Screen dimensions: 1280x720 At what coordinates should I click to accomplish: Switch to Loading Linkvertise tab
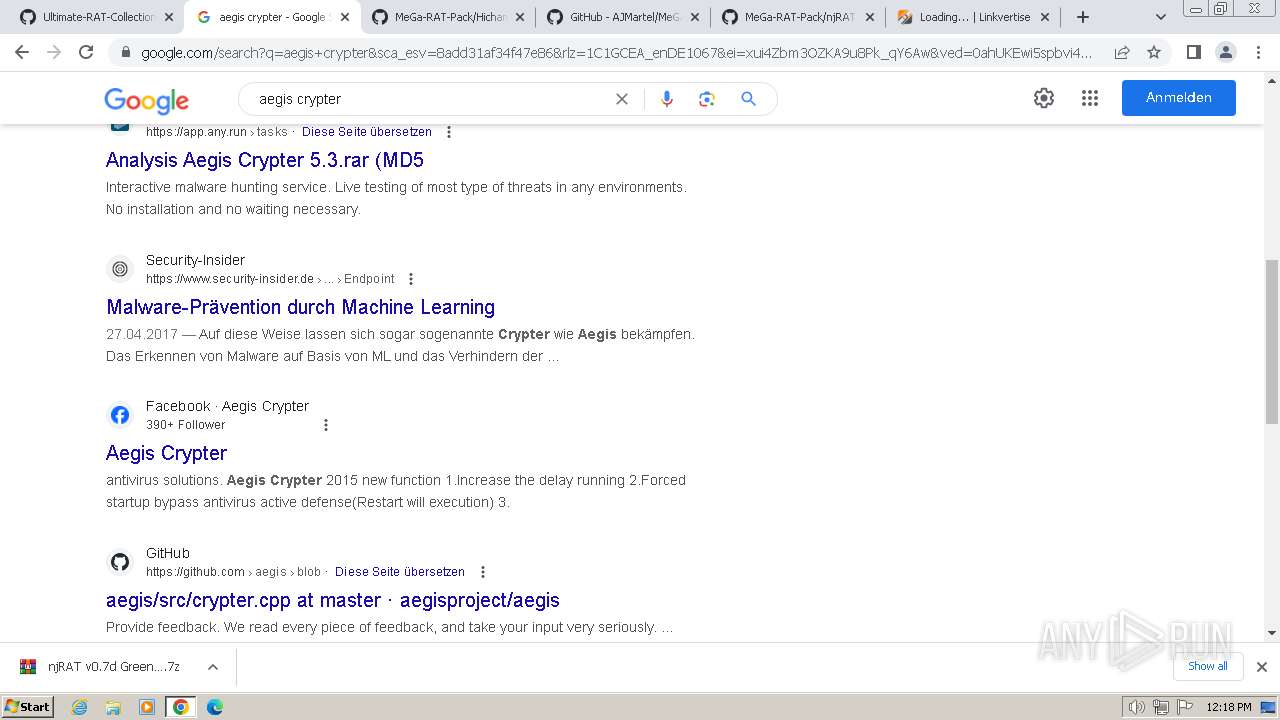(973, 17)
